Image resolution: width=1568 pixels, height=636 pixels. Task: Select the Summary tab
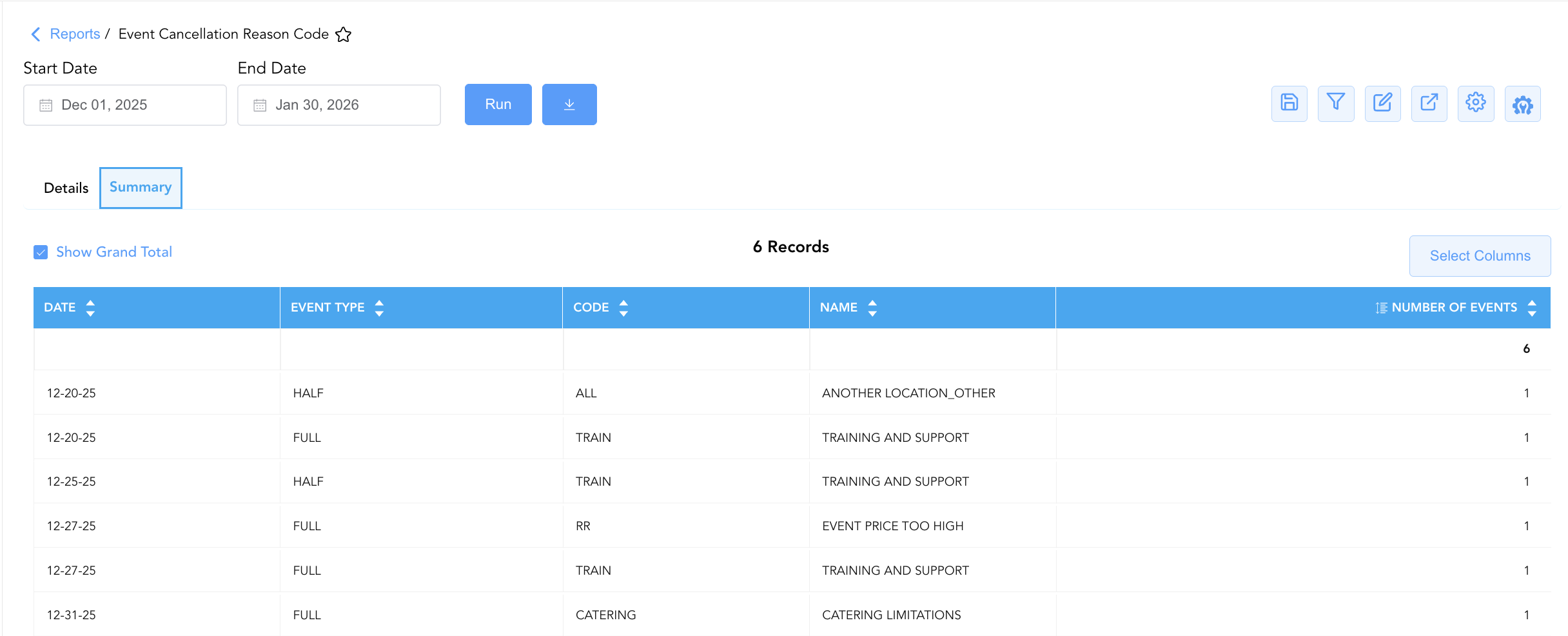141,188
